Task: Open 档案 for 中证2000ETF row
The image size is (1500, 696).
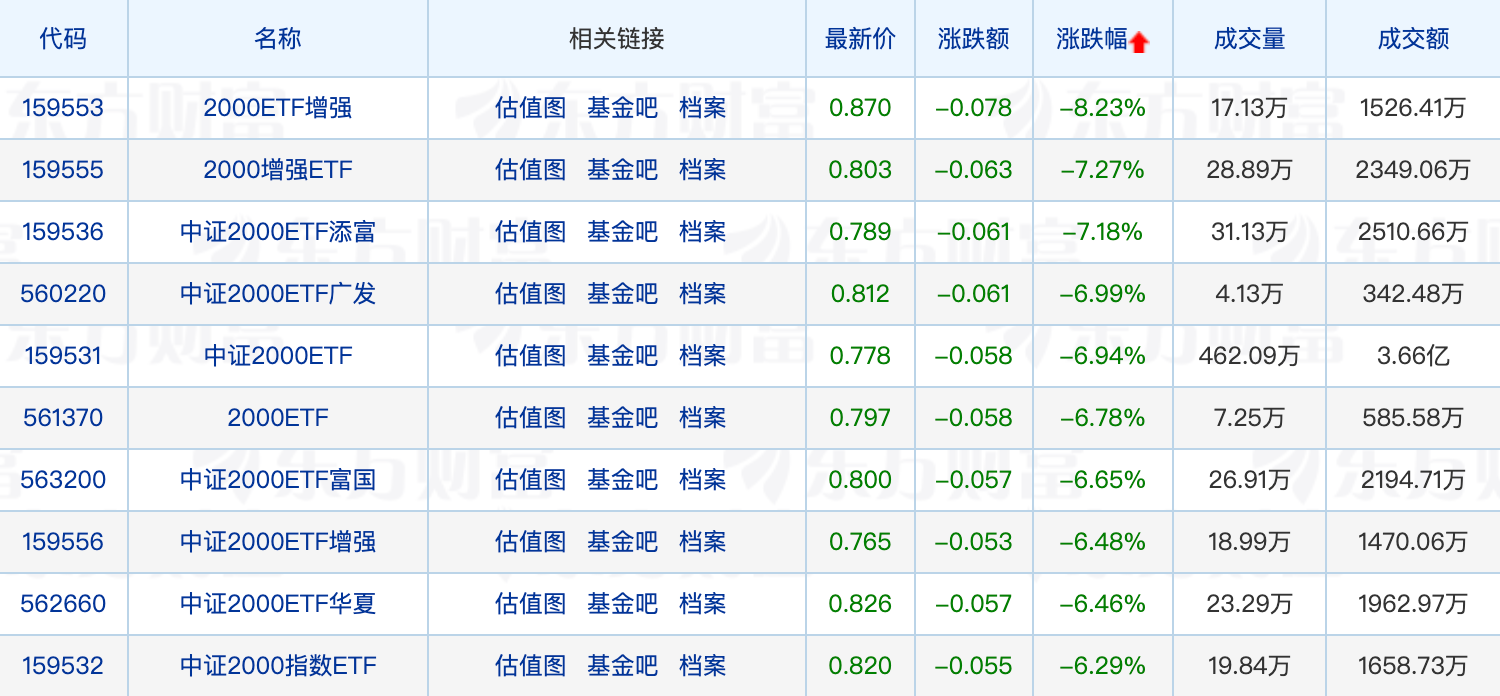Action: click(x=703, y=356)
